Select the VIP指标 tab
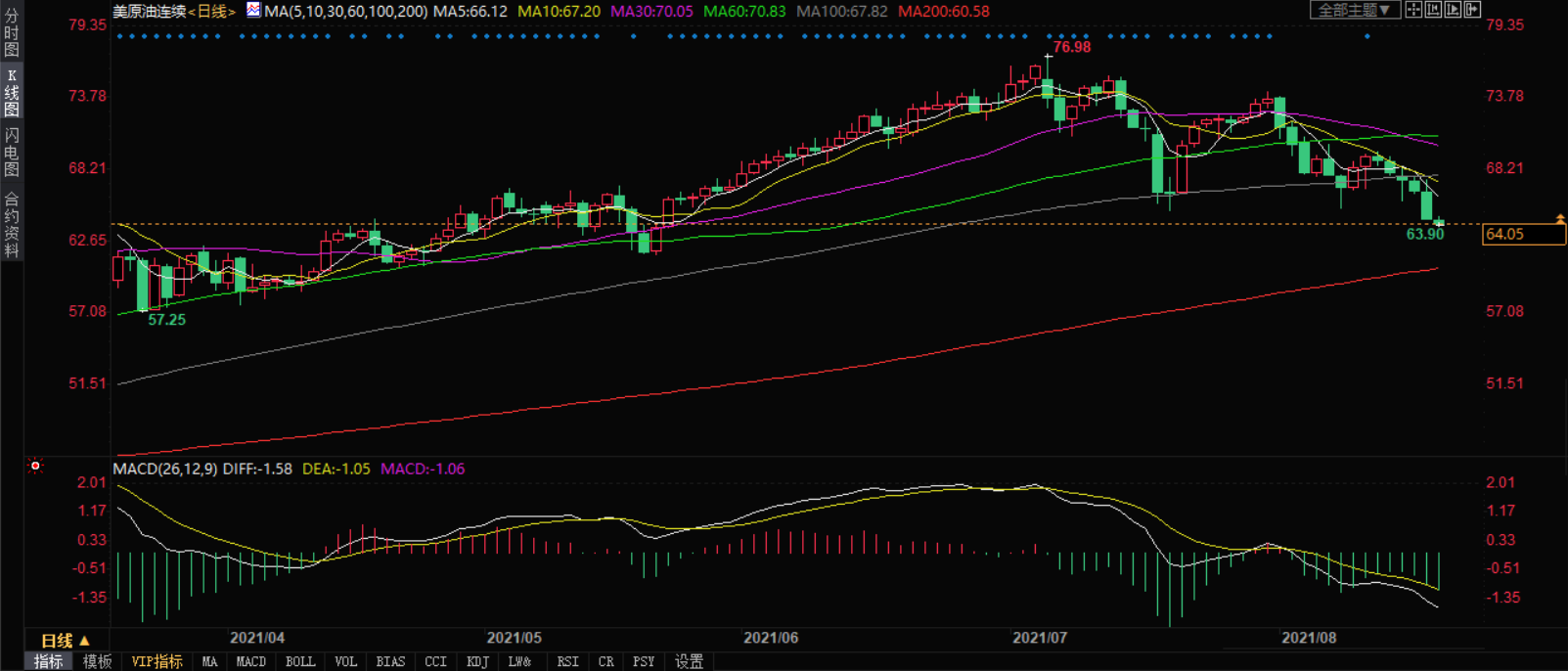The width and height of the screenshot is (1568, 671). pos(157,662)
